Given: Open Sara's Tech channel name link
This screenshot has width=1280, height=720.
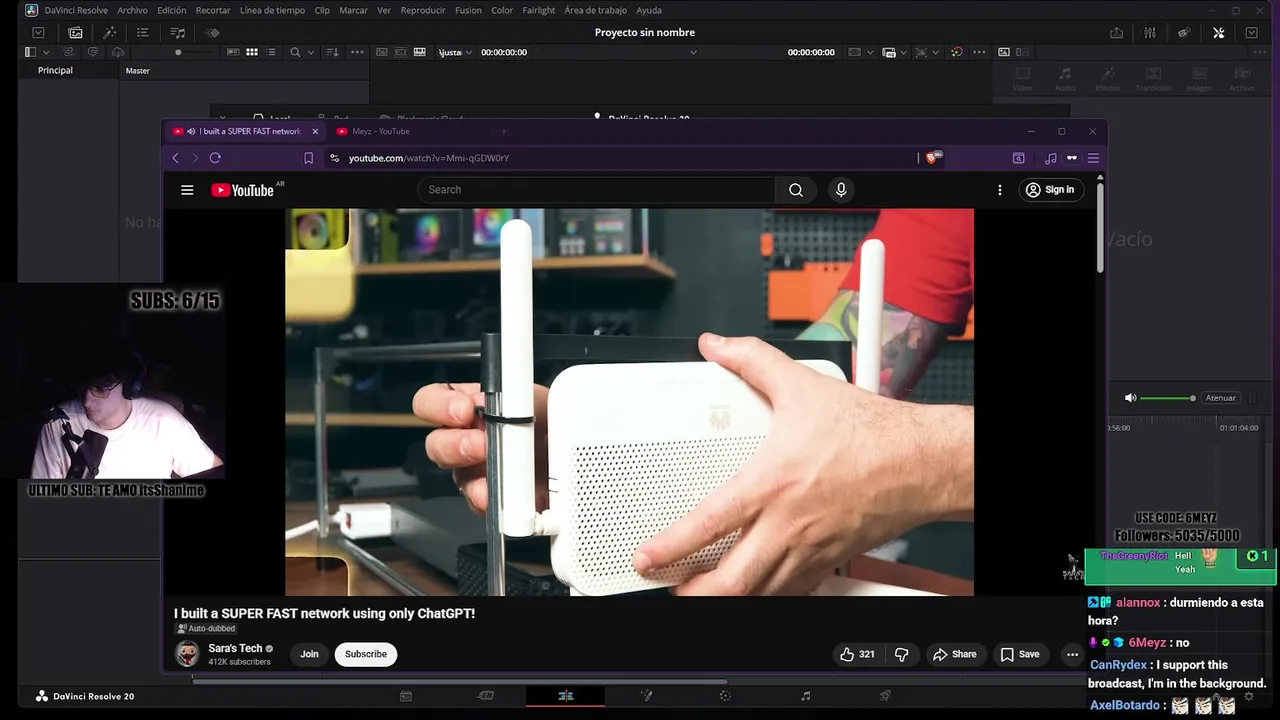Looking at the screenshot, I should click(235, 648).
